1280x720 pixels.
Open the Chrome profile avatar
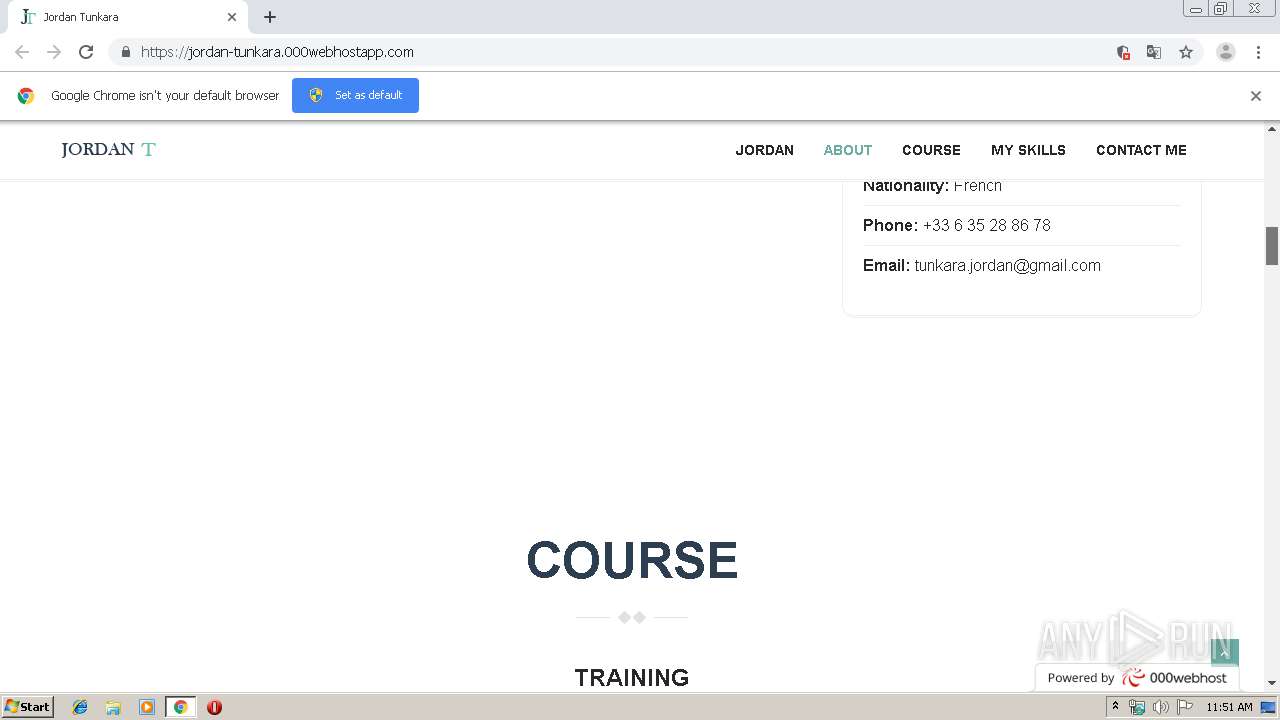coord(1226,52)
